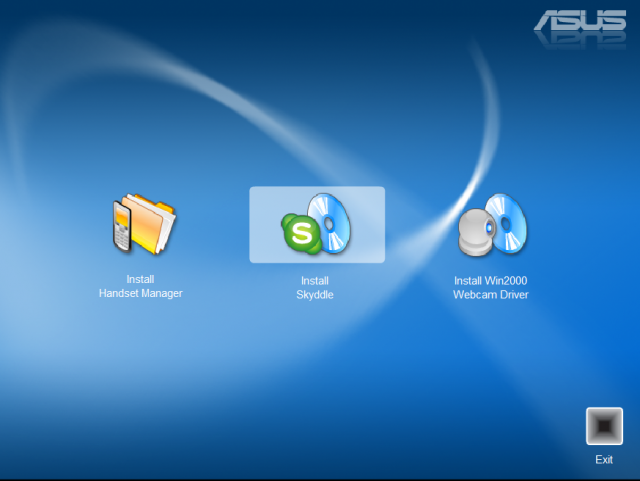This screenshot has width=640, height=481.
Task: Click the Win2000 webcam driver icon
Action: [x=492, y=225]
